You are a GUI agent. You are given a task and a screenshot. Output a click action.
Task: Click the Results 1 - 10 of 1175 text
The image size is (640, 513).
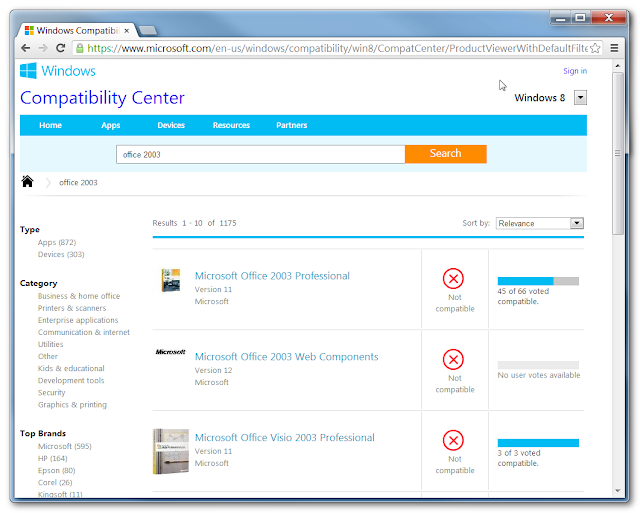(194, 223)
